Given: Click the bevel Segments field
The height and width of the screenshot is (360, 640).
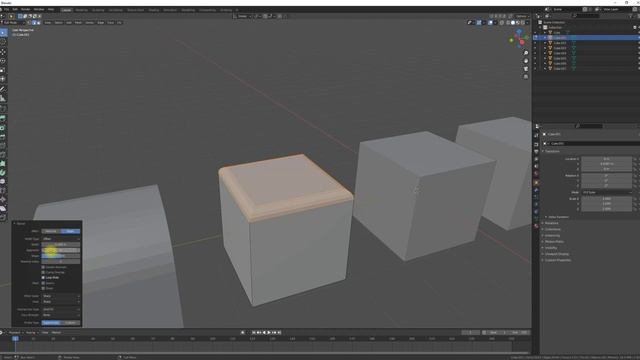Looking at the screenshot, I should 61,250.
